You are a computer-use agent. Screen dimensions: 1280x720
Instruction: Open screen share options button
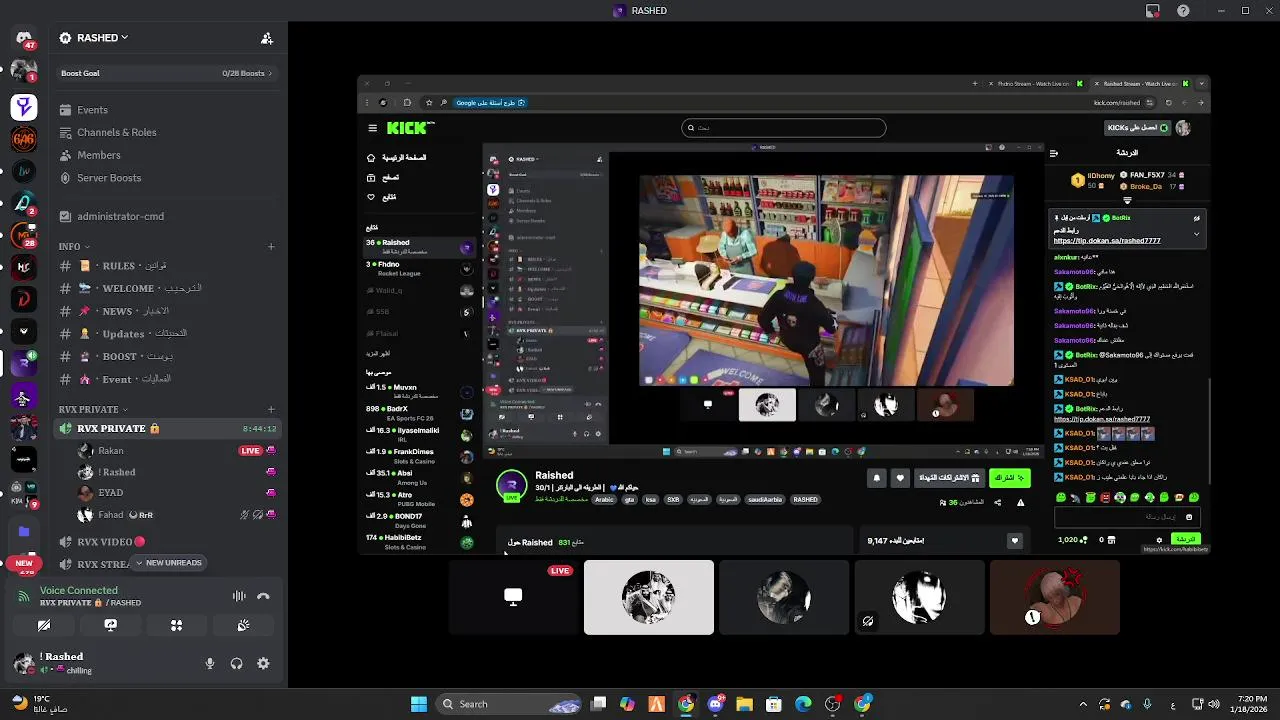pos(111,625)
